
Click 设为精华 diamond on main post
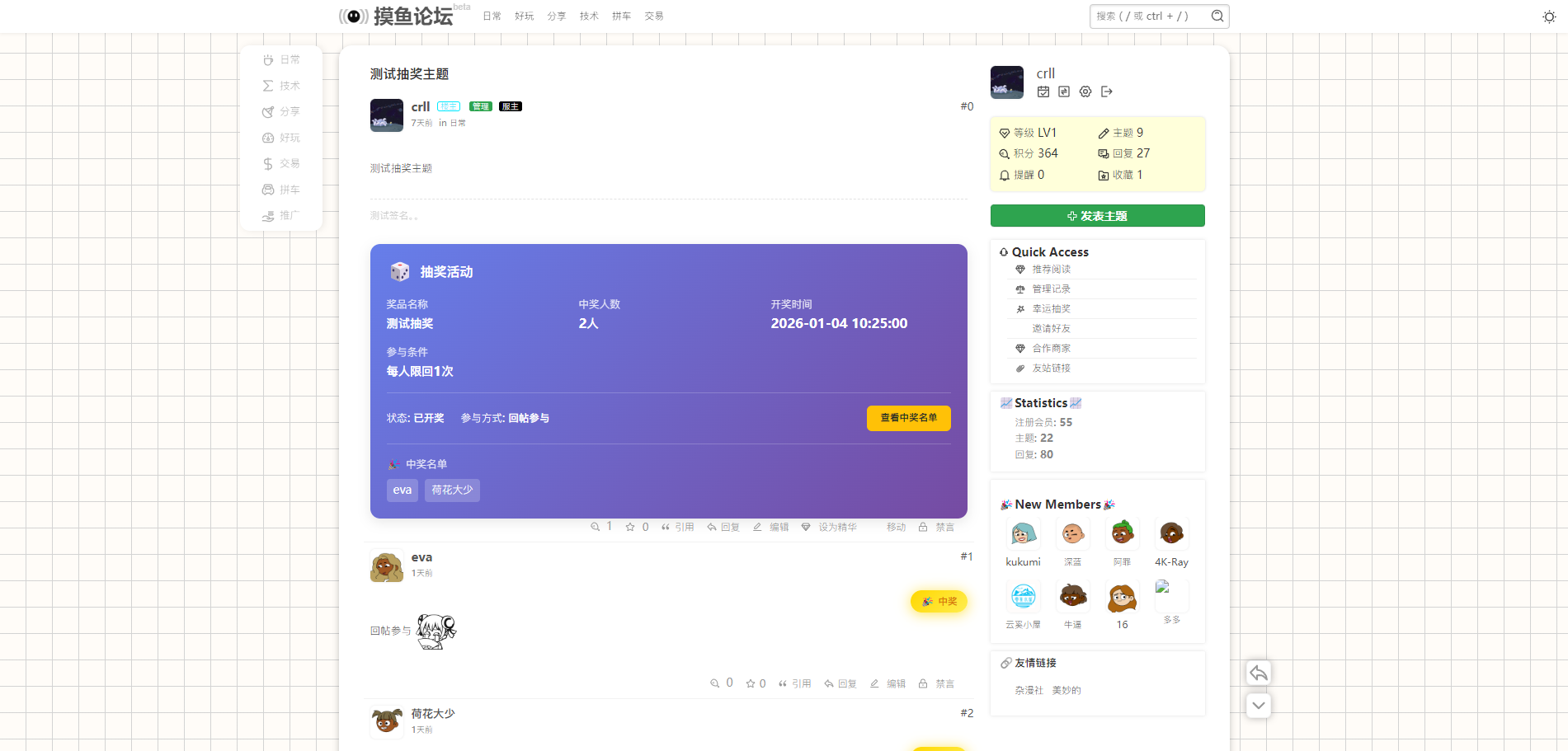[x=828, y=527]
